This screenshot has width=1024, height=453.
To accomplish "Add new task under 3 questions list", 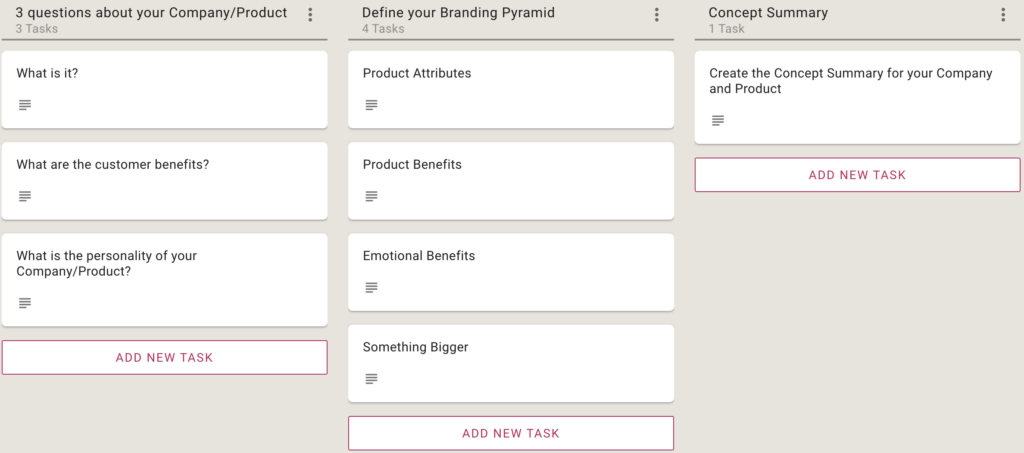I will coord(165,358).
